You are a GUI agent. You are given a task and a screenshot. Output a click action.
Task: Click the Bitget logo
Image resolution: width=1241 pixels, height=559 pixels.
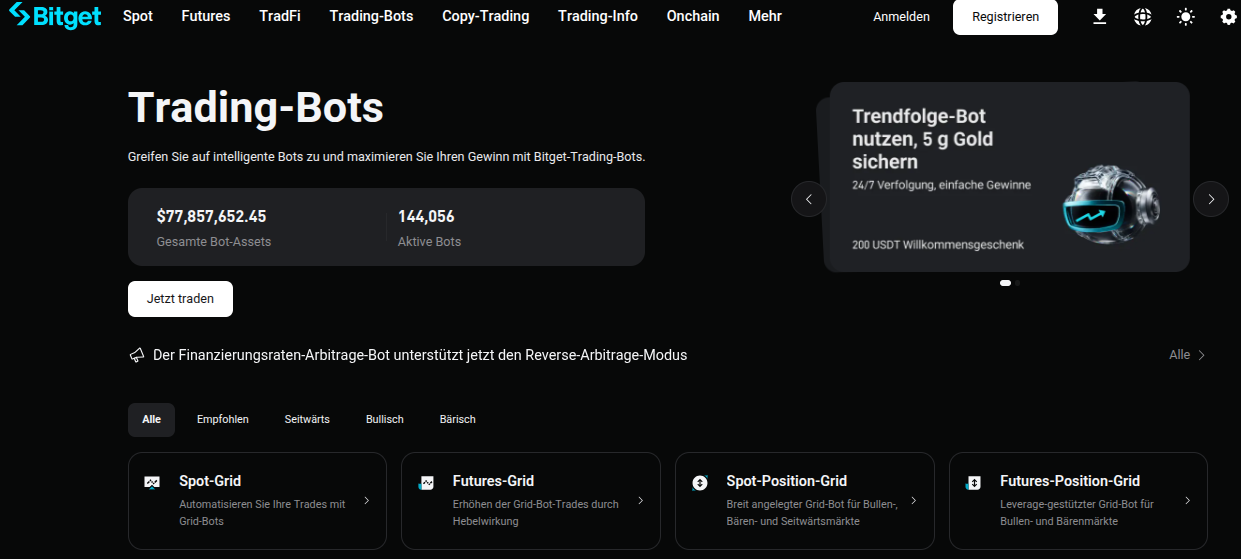click(x=55, y=16)
